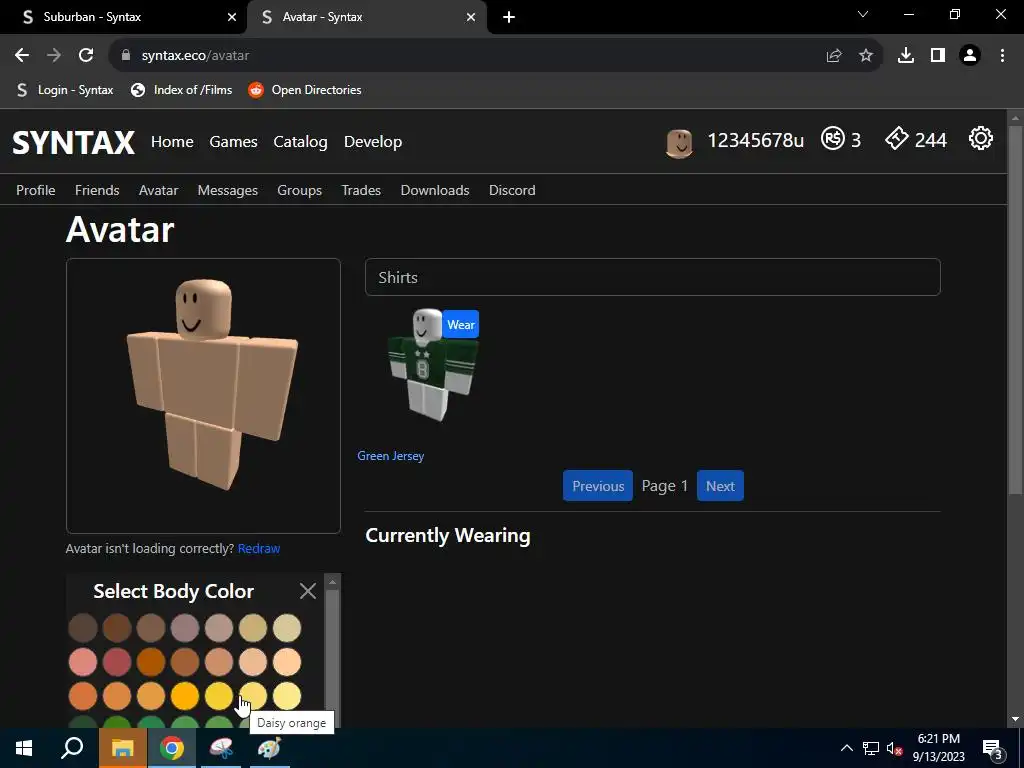Go to Friends in the sub navigation
The height and width of the screenshot is (768, 1024).
pos(97,190)
